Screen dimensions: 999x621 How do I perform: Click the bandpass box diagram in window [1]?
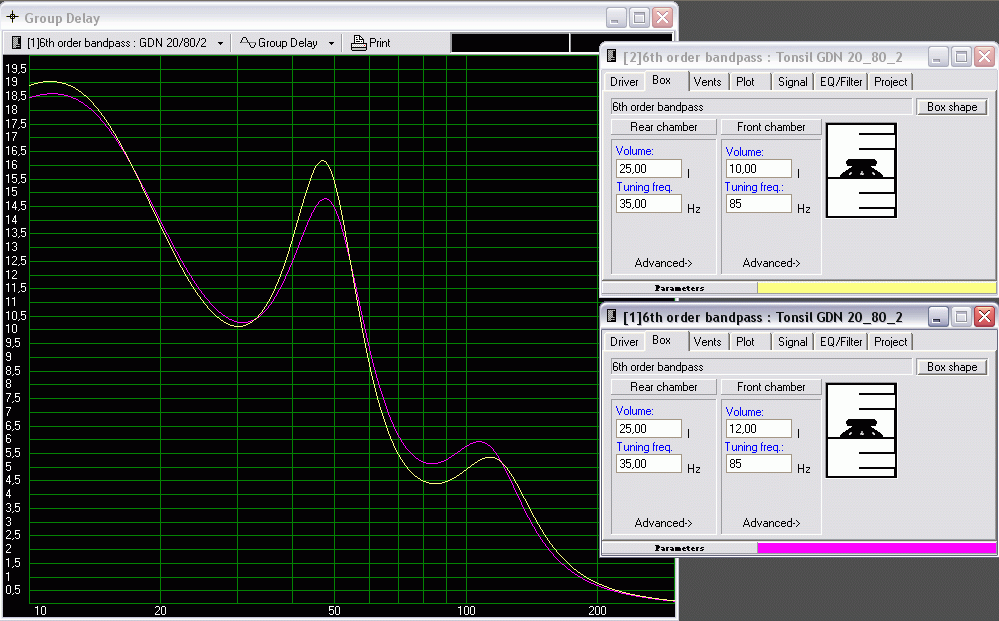pyautogui.click(x=861, y=430)
